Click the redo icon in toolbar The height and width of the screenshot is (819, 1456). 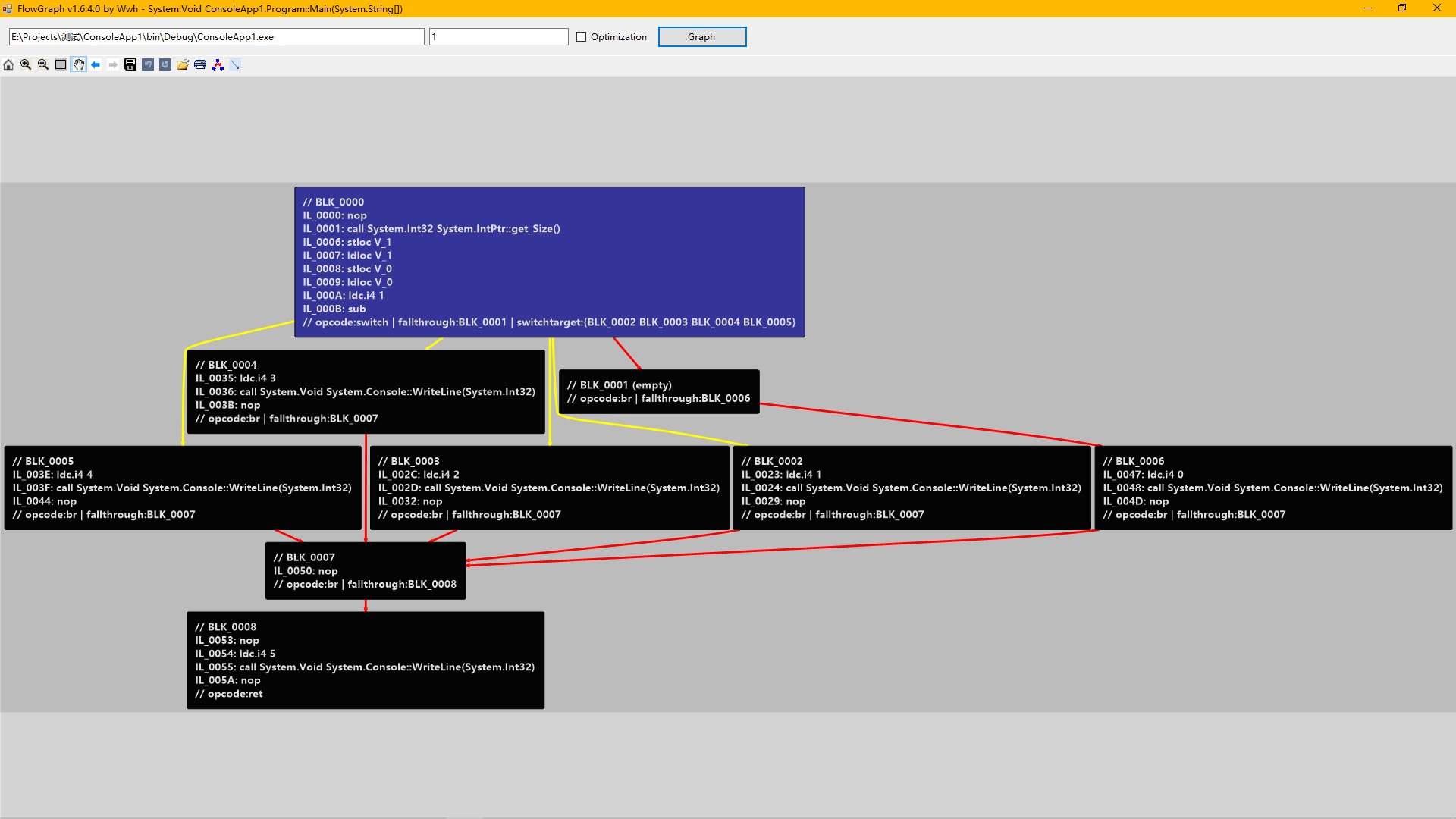(165, 65)
